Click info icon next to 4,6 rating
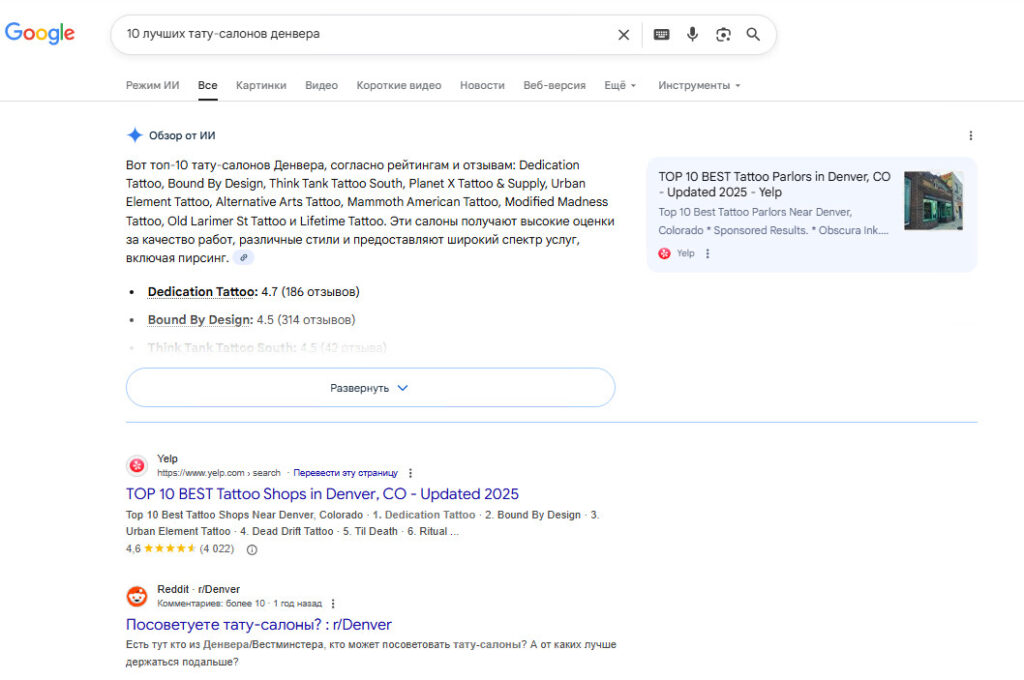Viewport: 1024px width, 680px height. pyautogui.click(x=252, y=550)
